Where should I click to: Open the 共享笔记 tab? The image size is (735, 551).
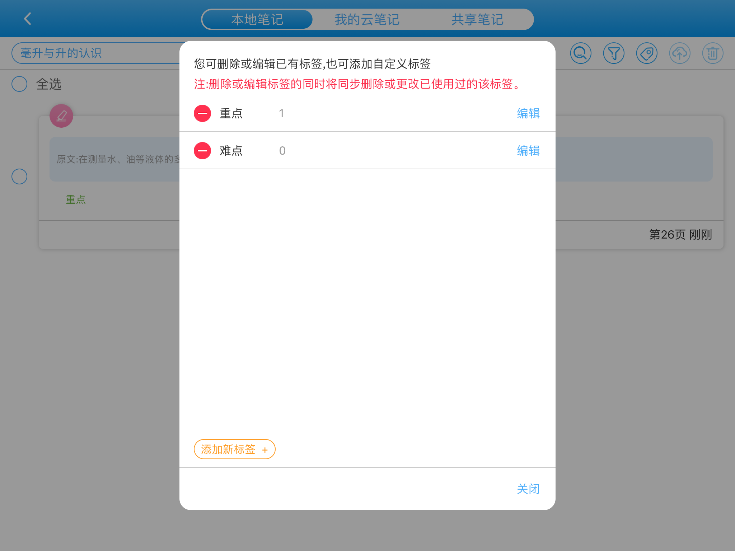[477, 19]
